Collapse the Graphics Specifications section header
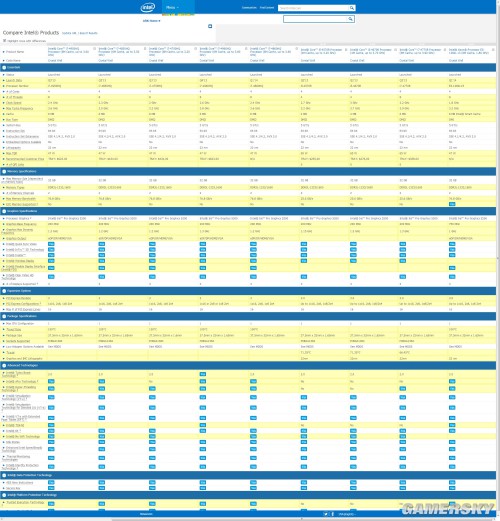Screen dimensions: 500x521 pos(248,211)
